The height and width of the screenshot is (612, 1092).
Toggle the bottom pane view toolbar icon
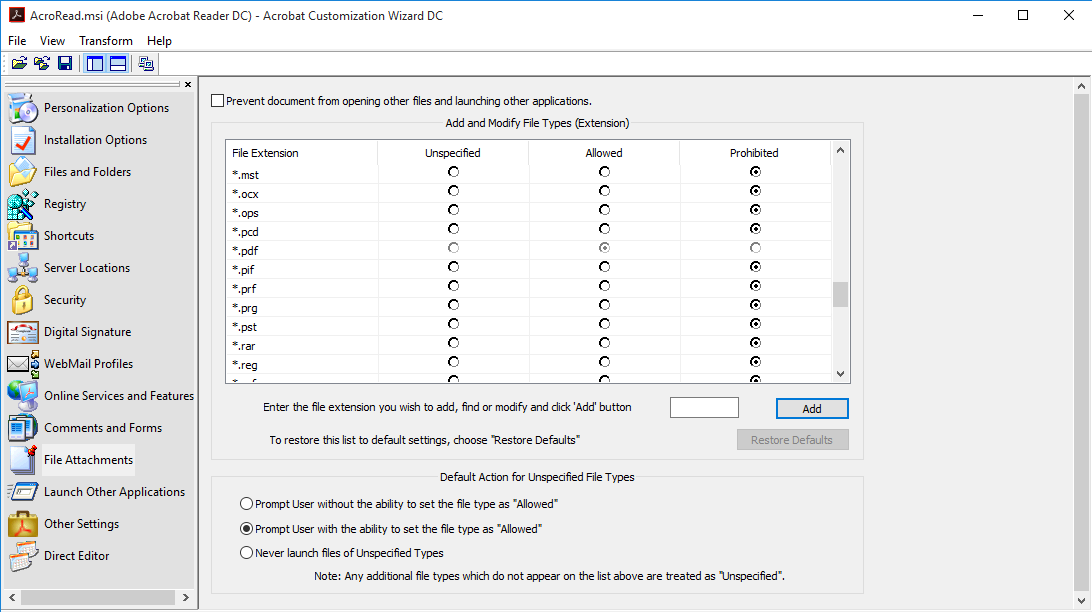tap(118, 64)
